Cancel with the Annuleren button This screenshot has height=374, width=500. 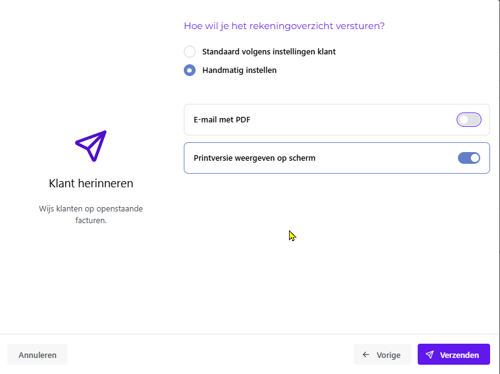coord(37,355)
